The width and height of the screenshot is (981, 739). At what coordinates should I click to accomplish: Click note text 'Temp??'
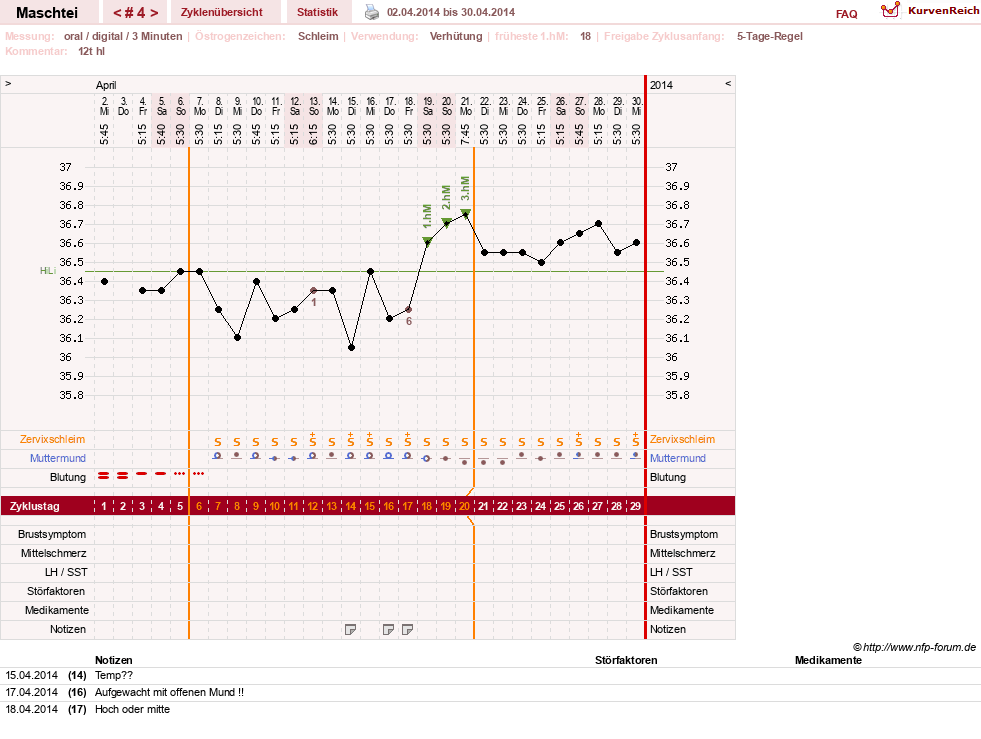(x=114, y=675)
